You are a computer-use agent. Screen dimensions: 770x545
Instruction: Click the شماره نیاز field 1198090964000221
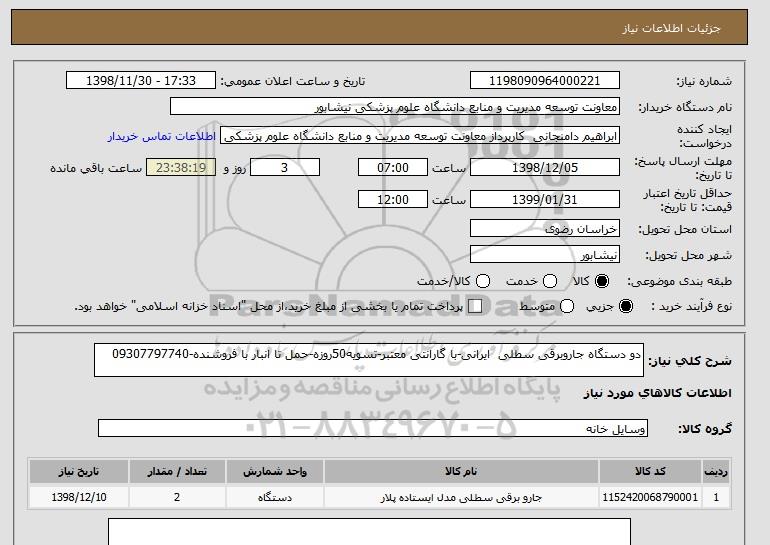tap(545, 81)
